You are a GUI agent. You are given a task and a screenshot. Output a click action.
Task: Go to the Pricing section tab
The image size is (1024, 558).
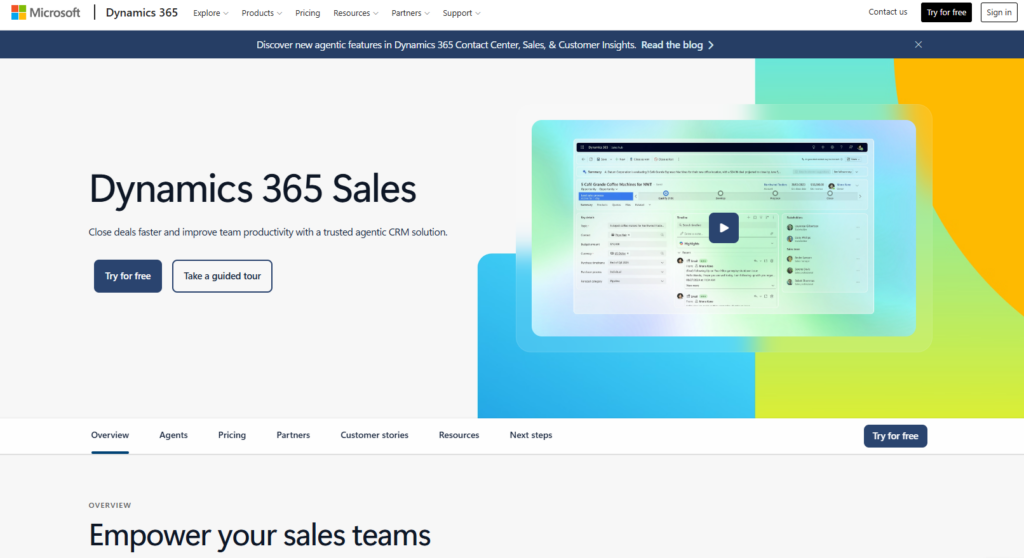(x=232, y=435)
